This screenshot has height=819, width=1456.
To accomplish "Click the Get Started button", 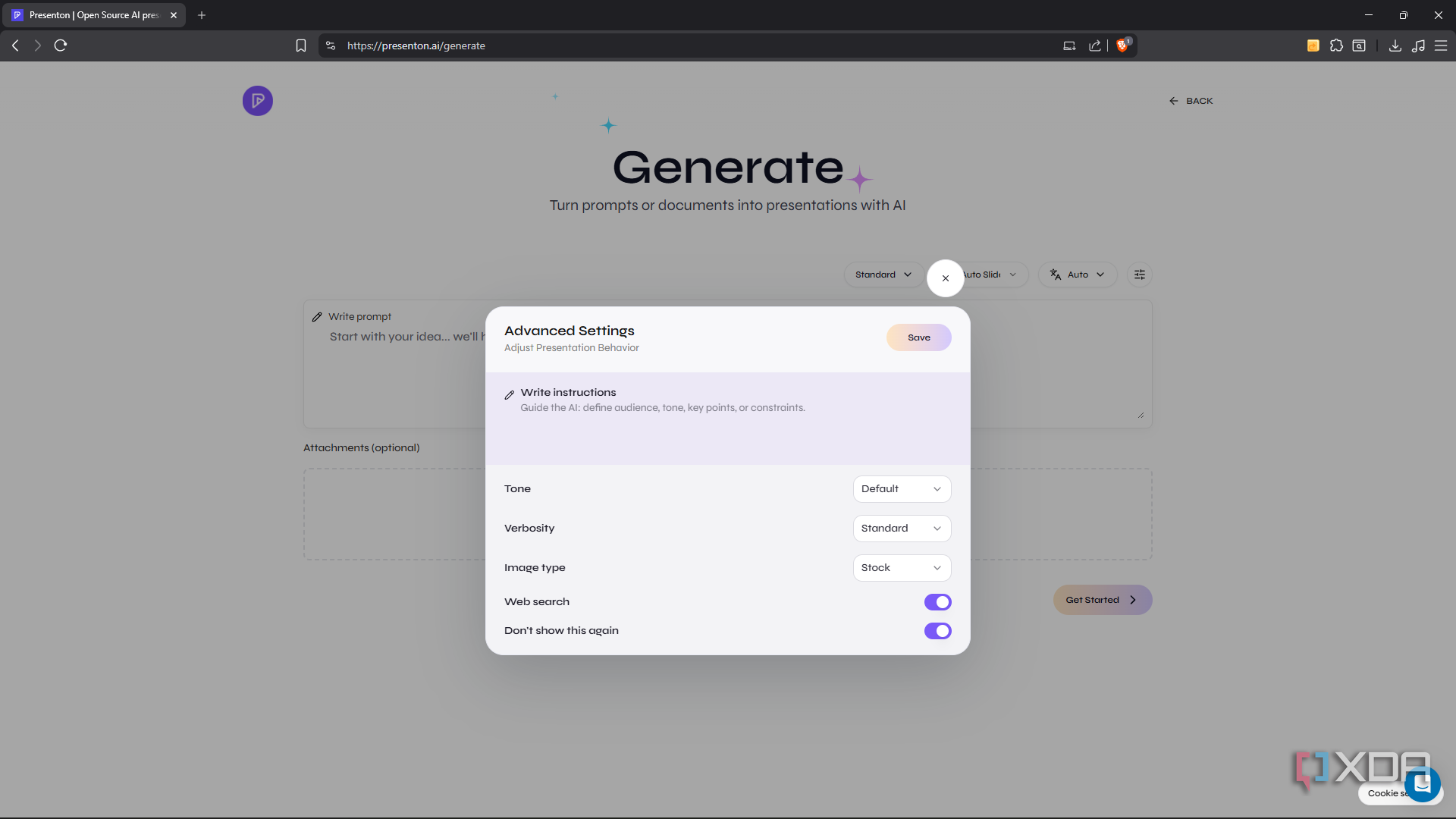I will click(1103, 600).
